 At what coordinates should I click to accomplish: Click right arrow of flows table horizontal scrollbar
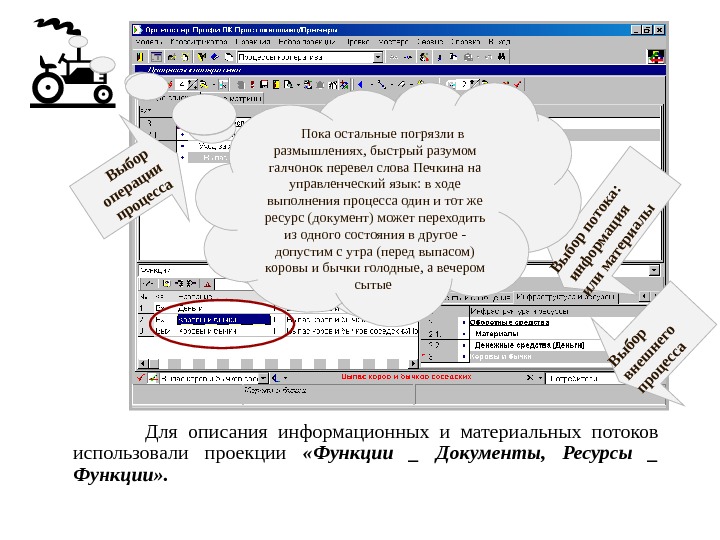click(413, 364)
